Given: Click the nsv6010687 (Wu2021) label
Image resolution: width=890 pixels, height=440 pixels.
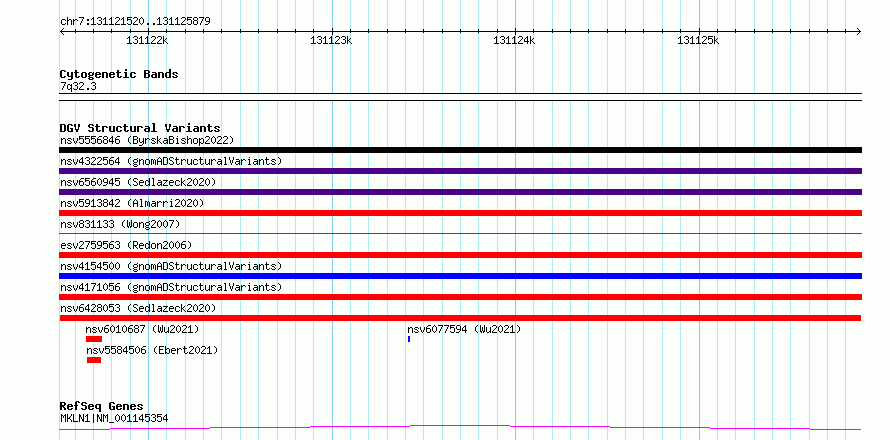Looking at the screenshot, I should 142,329.
